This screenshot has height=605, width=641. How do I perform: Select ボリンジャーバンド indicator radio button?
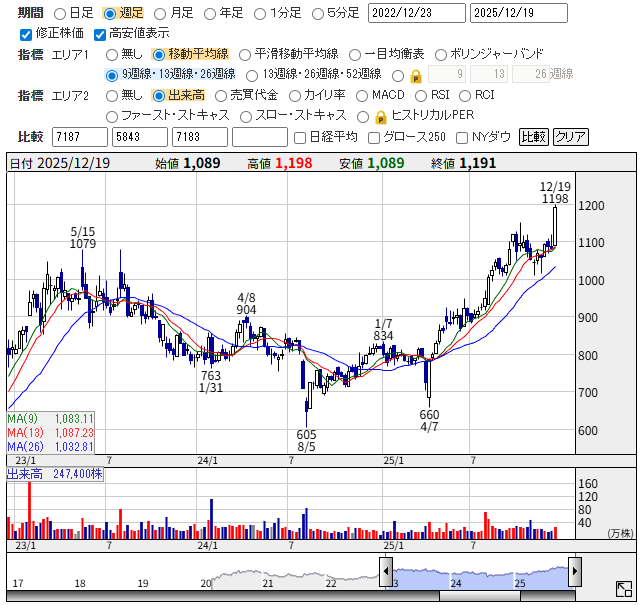[x=441, y=55]
